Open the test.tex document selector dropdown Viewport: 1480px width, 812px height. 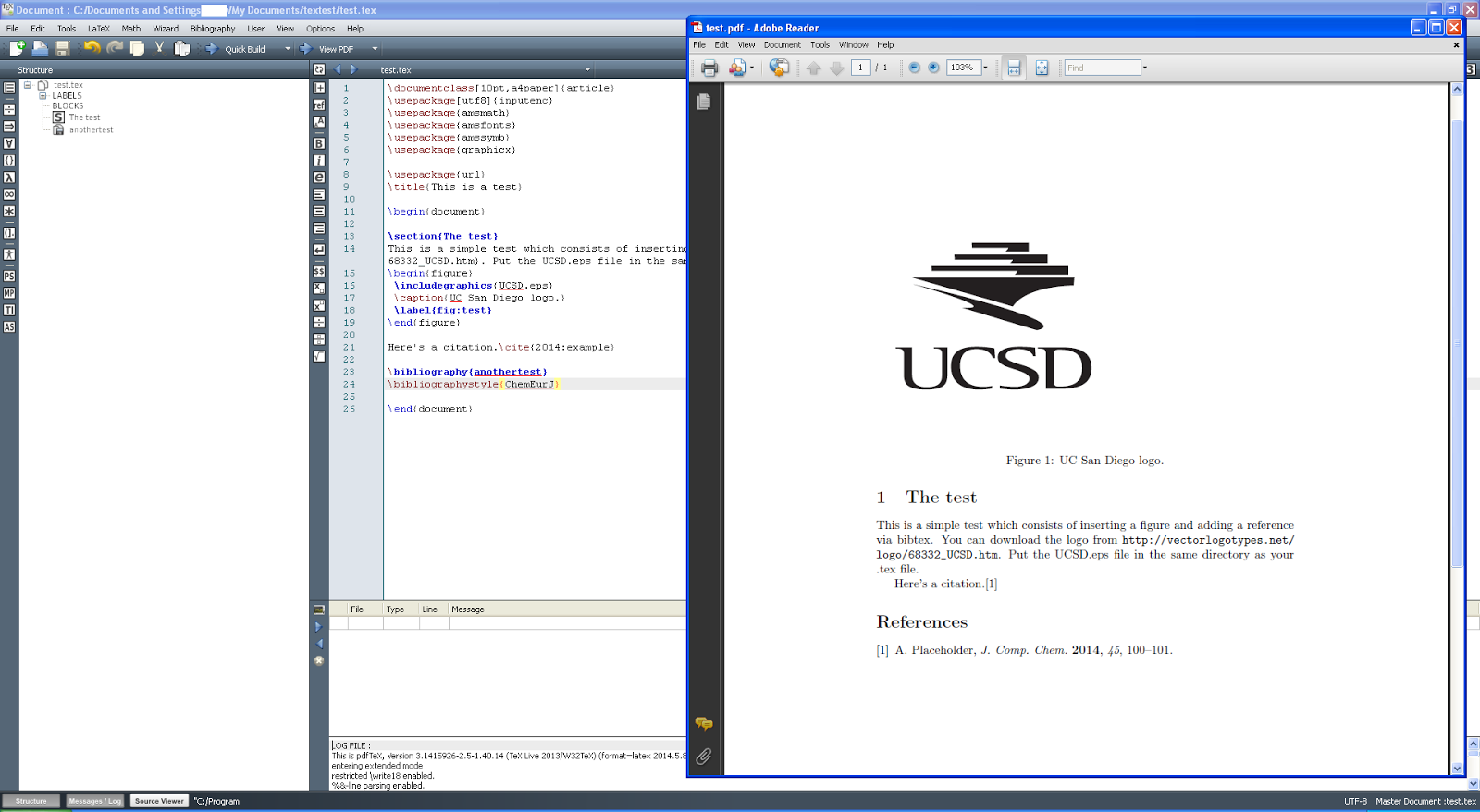tap(587, 69)
